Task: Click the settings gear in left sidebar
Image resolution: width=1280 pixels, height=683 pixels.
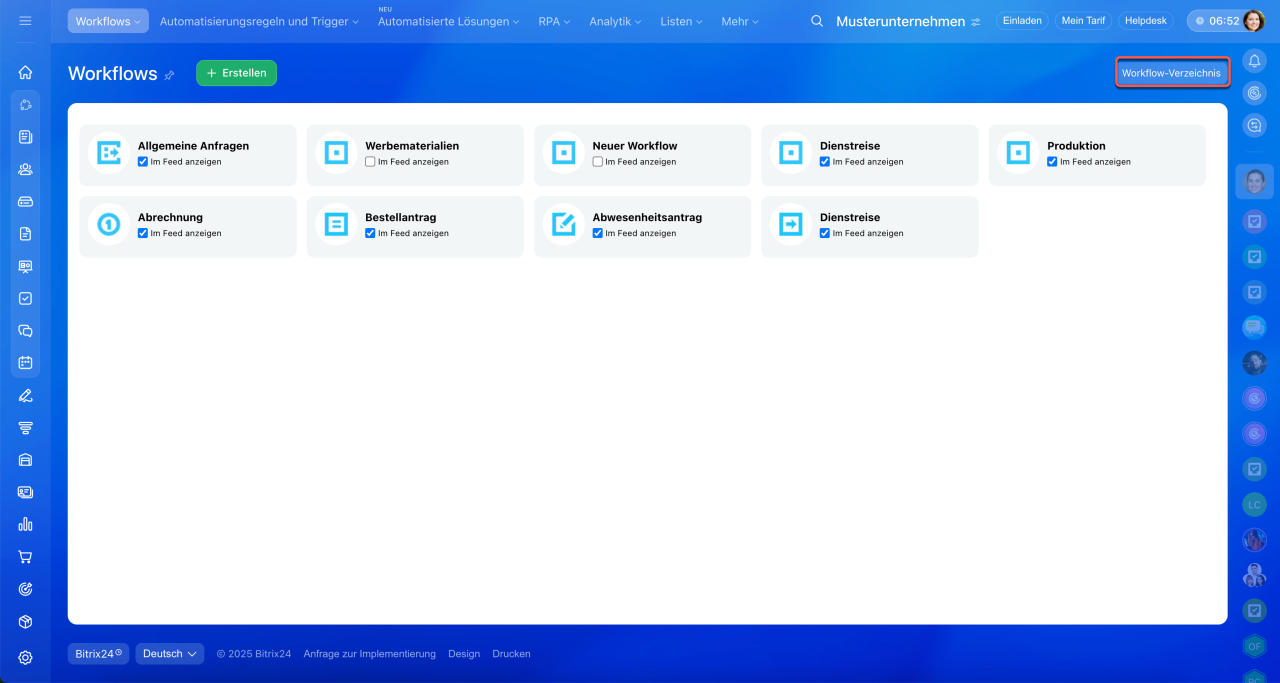Action: click(25, 657)
